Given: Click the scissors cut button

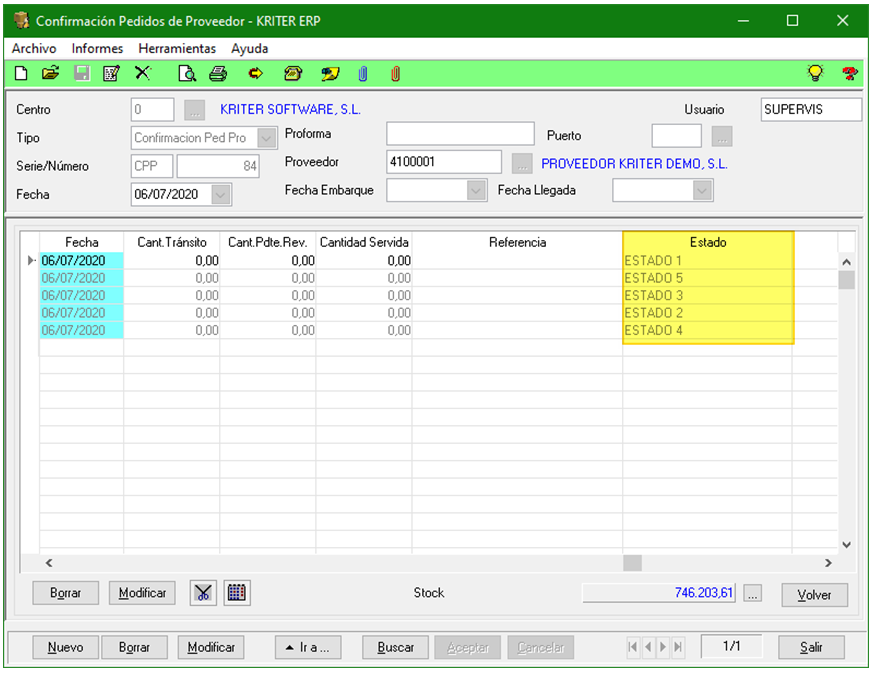Looking at the screenshot, I should point(203,593).
